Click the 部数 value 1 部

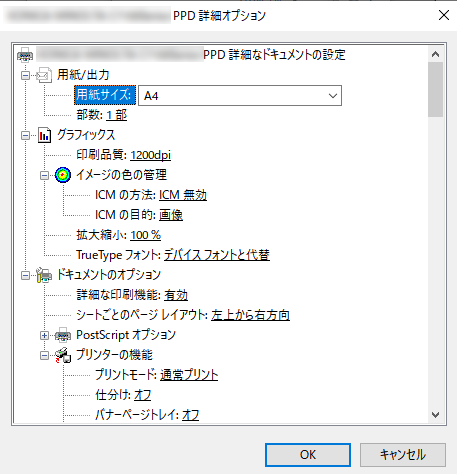click(x=117, y=115)
